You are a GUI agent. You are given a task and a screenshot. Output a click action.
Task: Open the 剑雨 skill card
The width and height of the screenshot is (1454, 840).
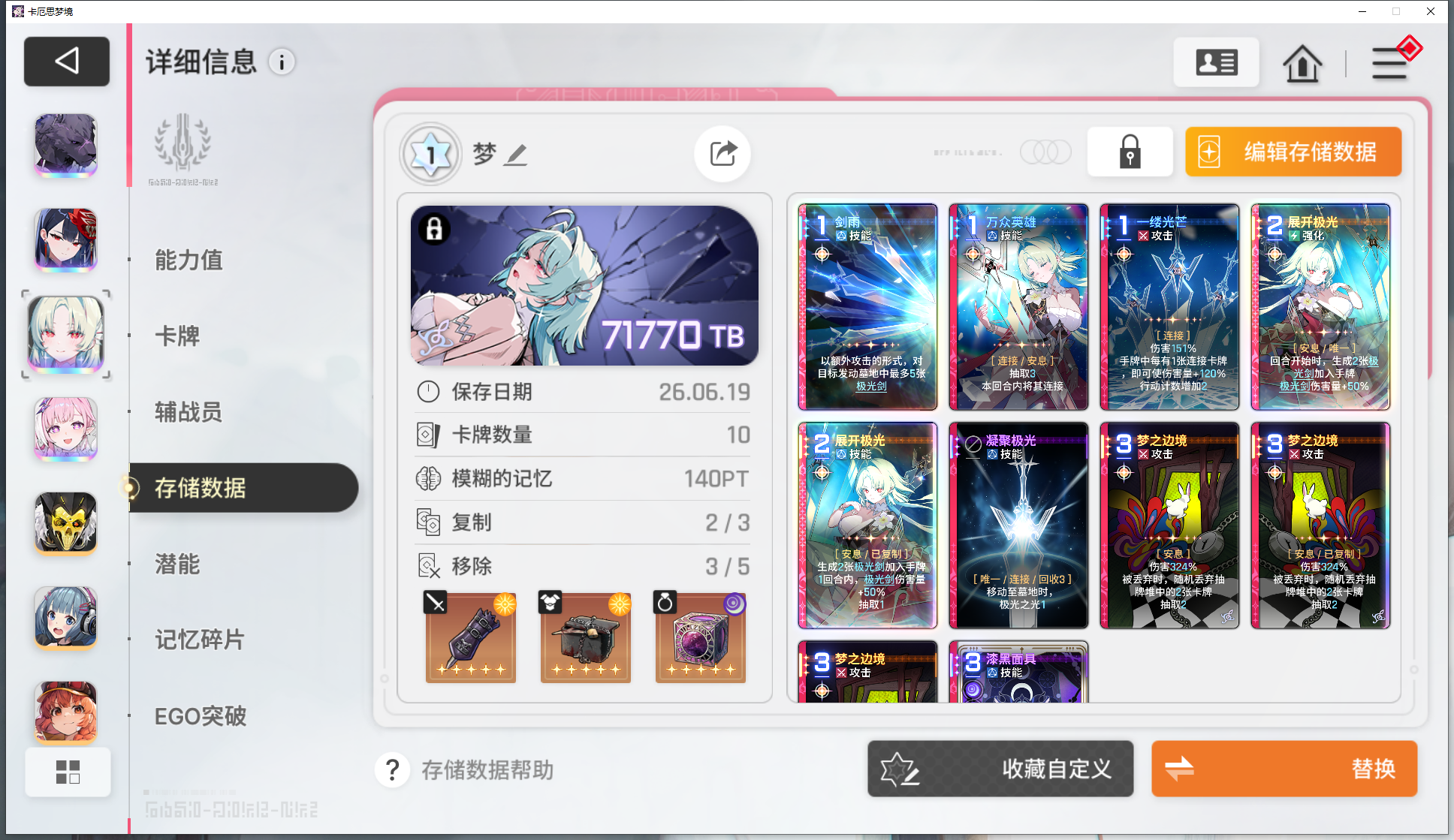(867, 306)
